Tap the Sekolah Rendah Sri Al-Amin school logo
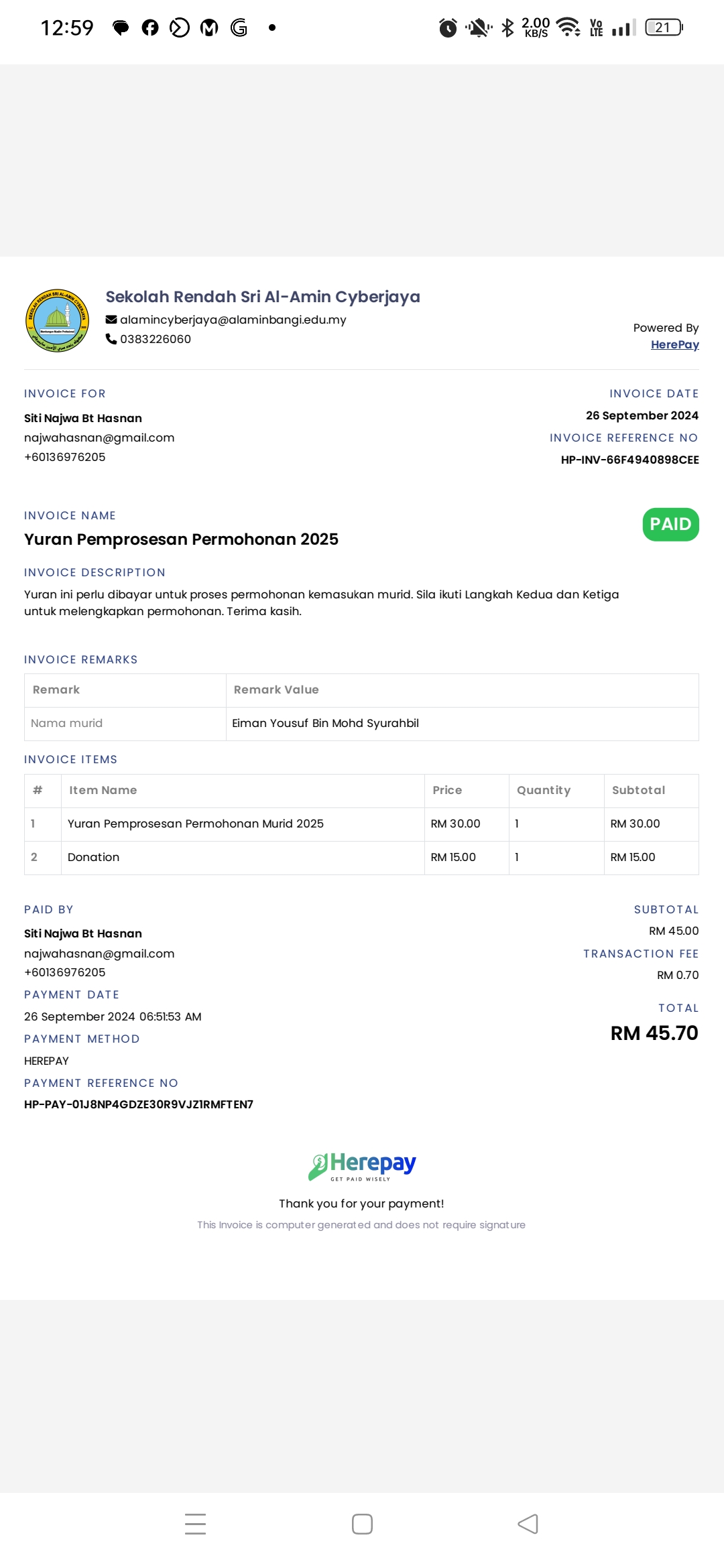The image size is (724, 1568). 57,320
